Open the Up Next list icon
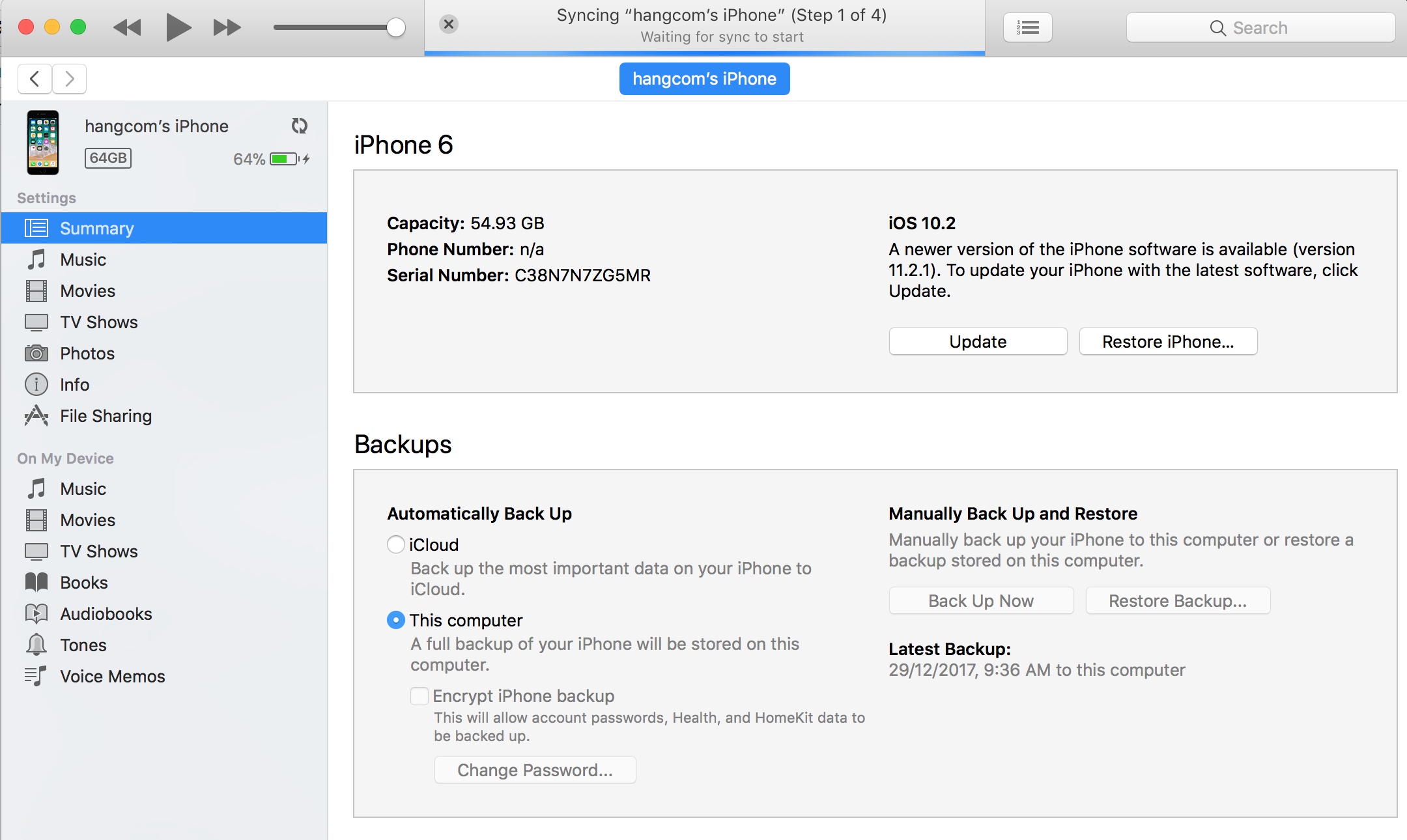 pyautogui.click(x=1027, y=28)
